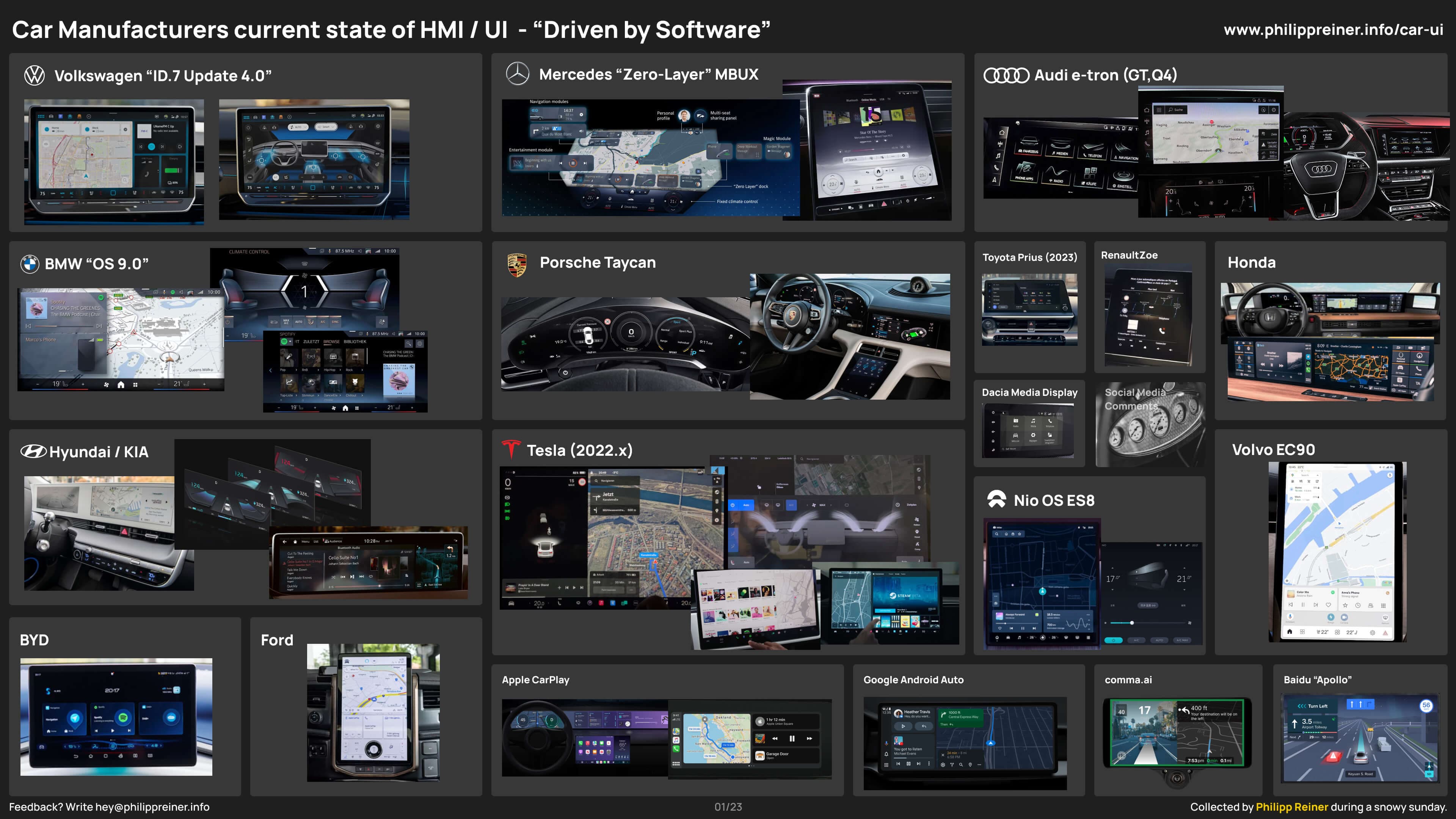Image resolution: width=1456 pixels, height=819 pixels.
Task: Open the Dacia Media Display image
Action: coord(1028,431)
